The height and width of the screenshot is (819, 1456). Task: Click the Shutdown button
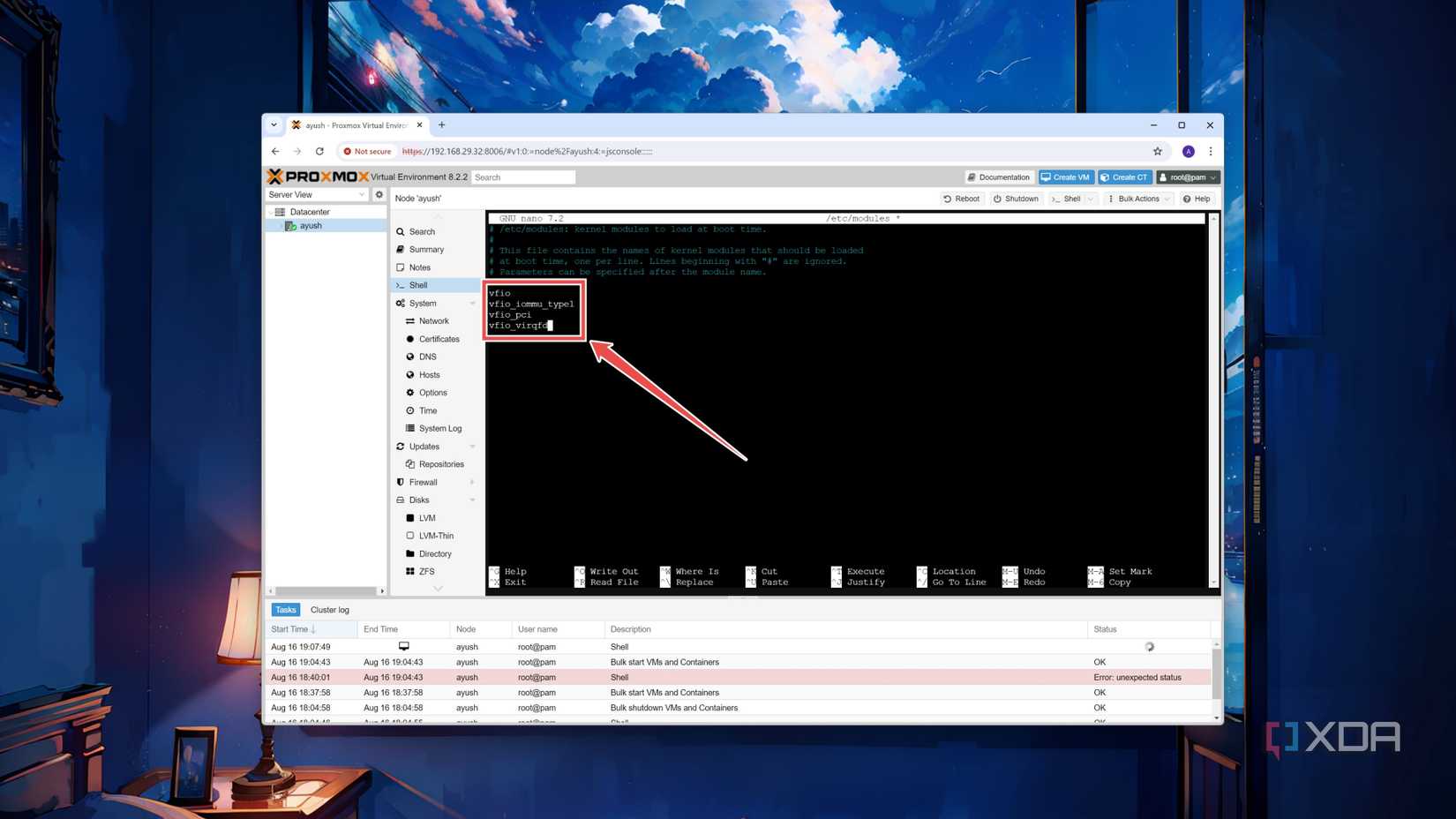[1016, 199]
